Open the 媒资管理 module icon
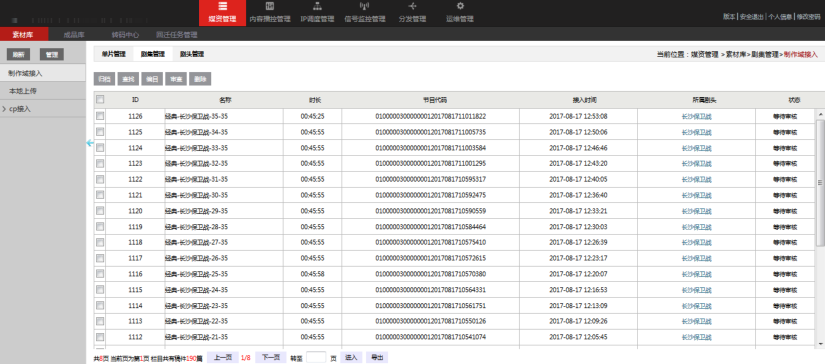Image resolution: width=825 pixels, height=364 pixels. coord(223,7)
